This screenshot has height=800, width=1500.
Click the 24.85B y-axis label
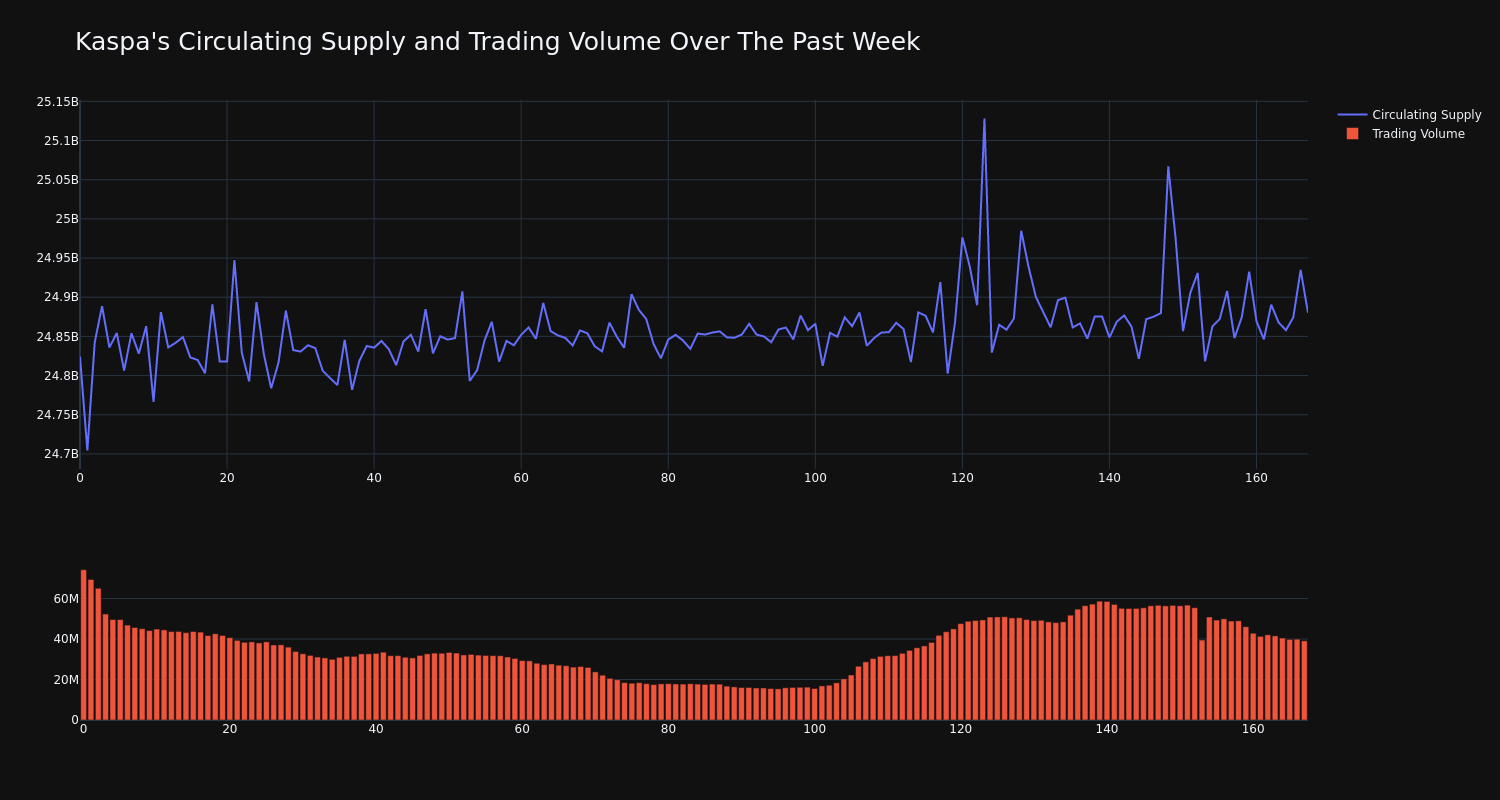(57, 337)
